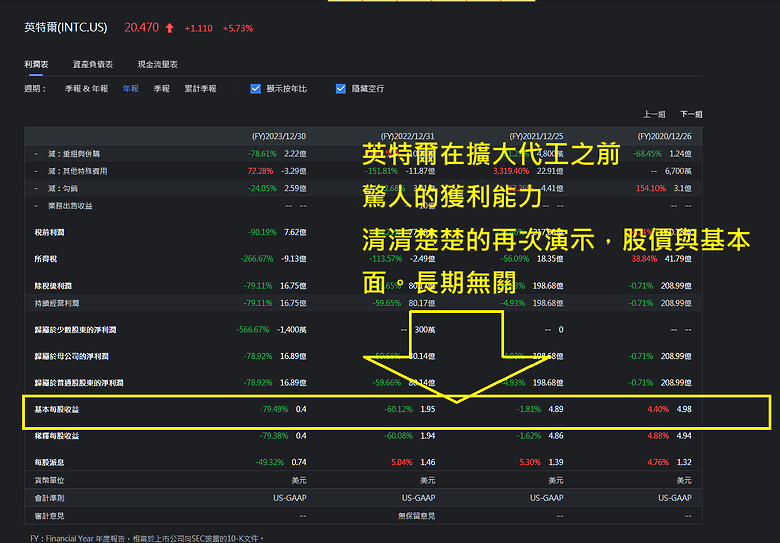Image resolution: width=780 pixels, height=543 pixels.
Task: Select the 年報 period option
Action: [131, 89]
